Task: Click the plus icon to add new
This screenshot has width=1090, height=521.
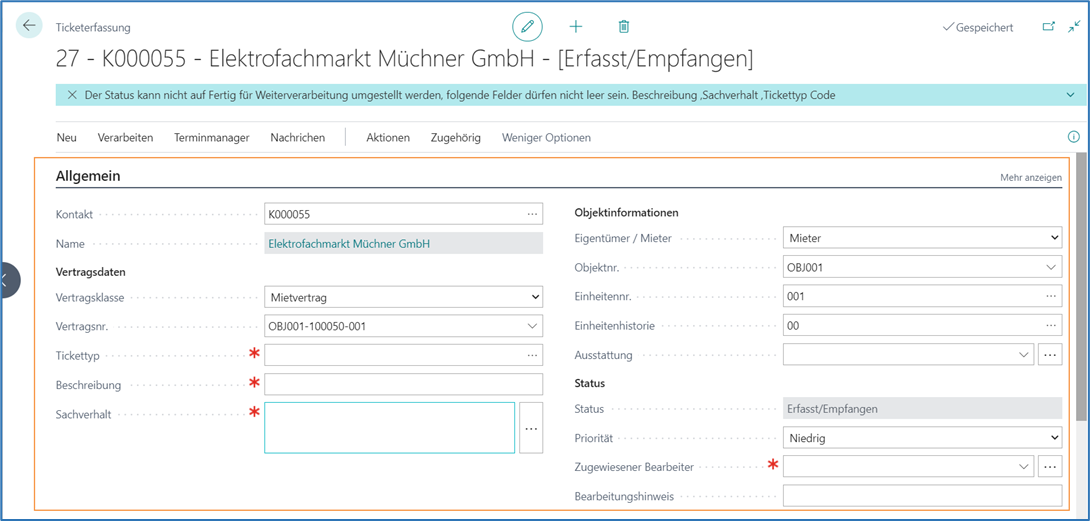Action: 576,27
